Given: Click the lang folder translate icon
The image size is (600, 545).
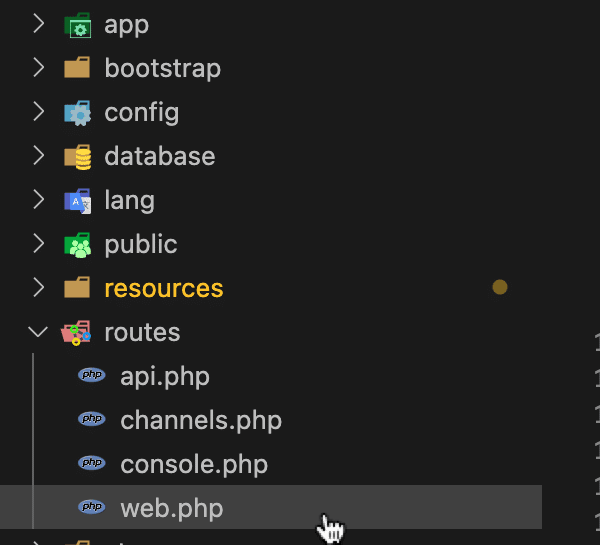Looking at the screenshot, I should (x=77, y=201).
